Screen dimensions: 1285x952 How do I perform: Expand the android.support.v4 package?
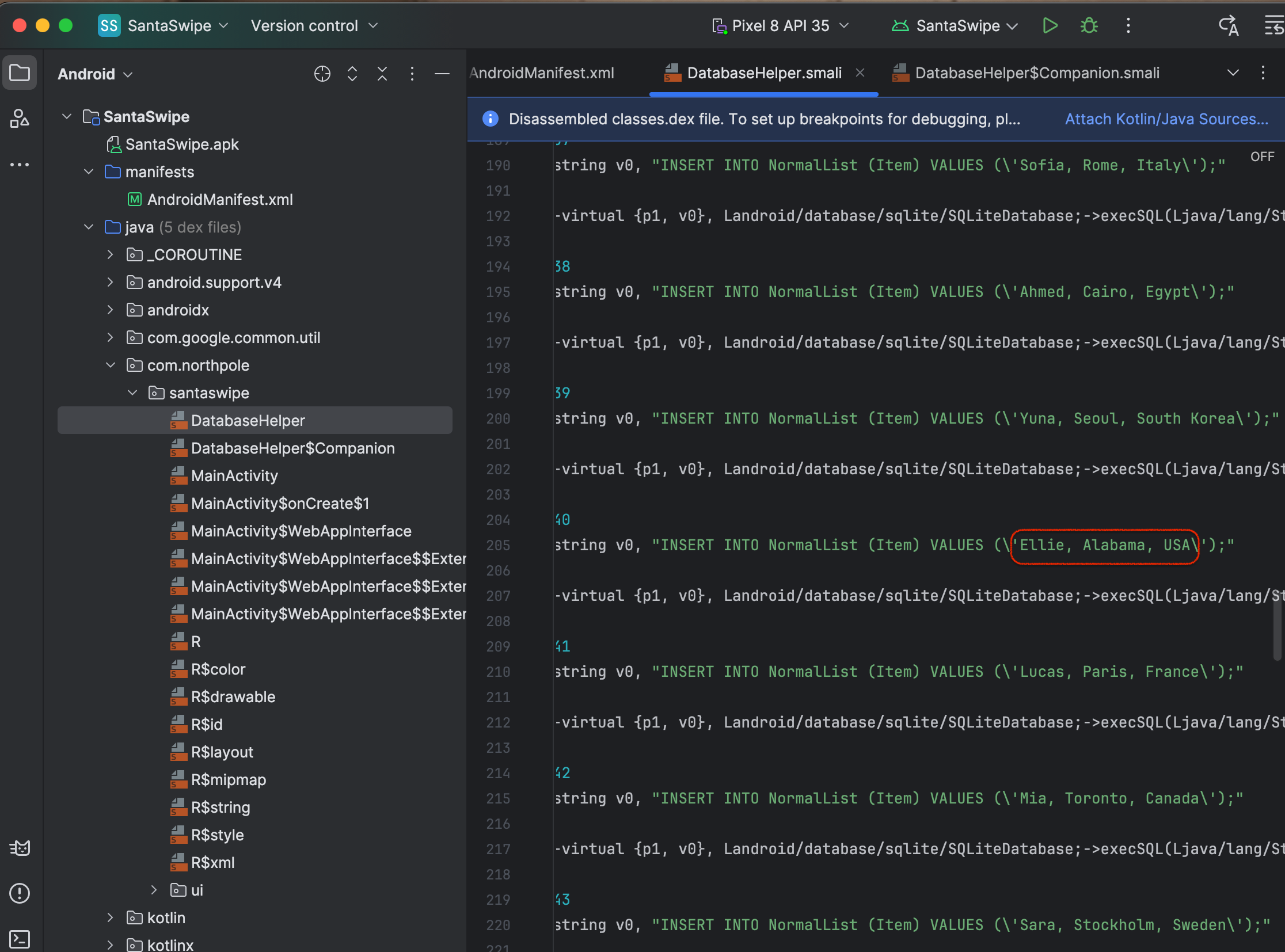[110, 283]
